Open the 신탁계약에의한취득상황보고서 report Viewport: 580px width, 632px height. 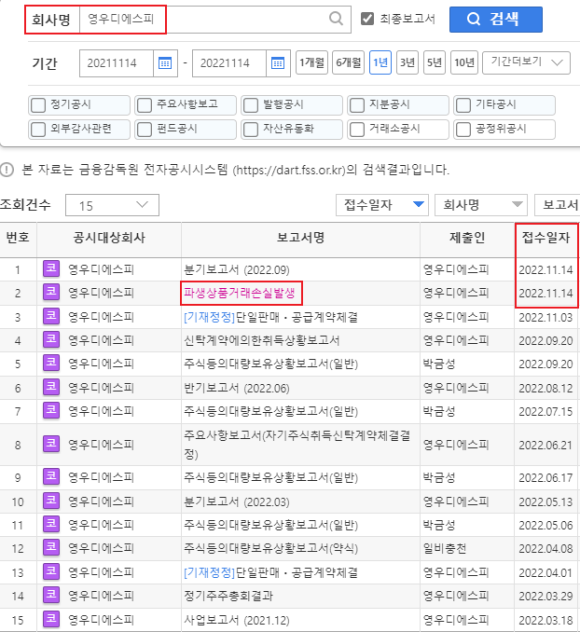point(262,340)
